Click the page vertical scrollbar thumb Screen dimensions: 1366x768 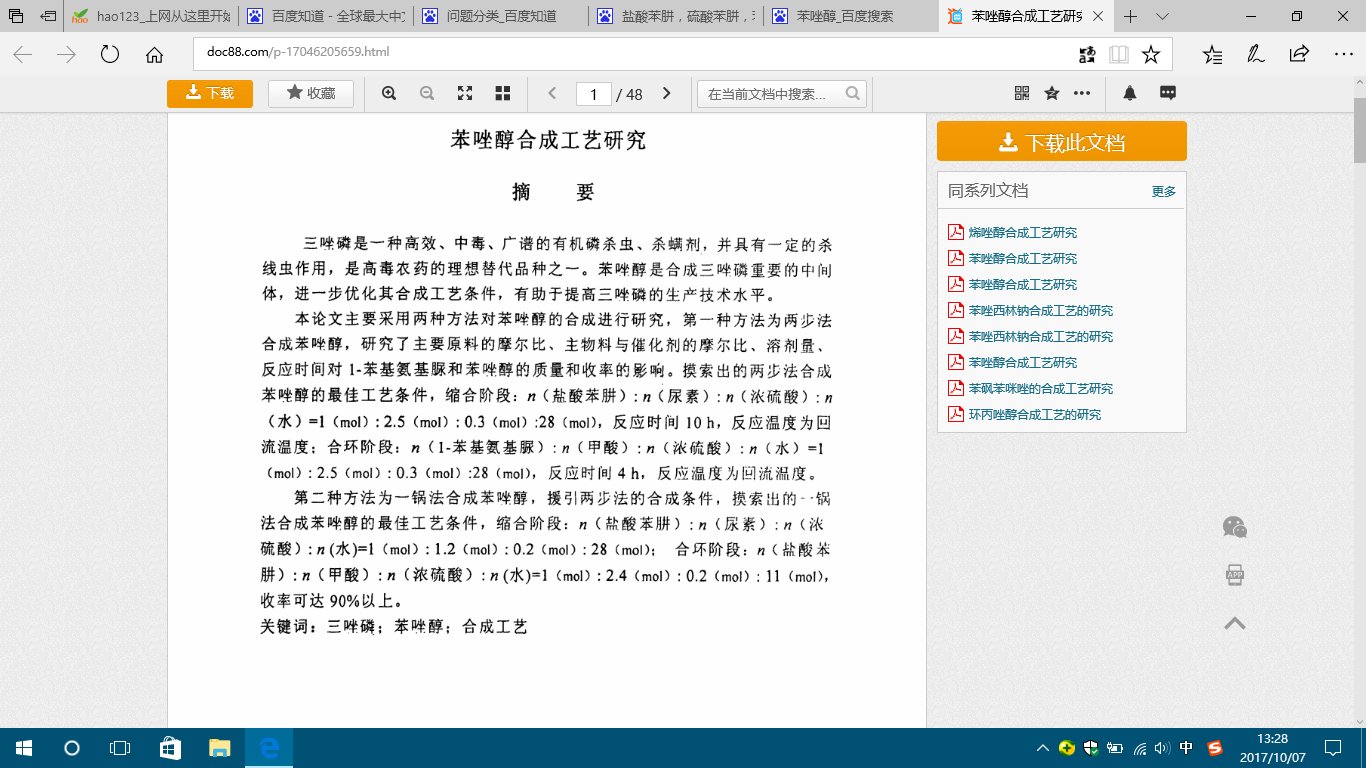1360,130
